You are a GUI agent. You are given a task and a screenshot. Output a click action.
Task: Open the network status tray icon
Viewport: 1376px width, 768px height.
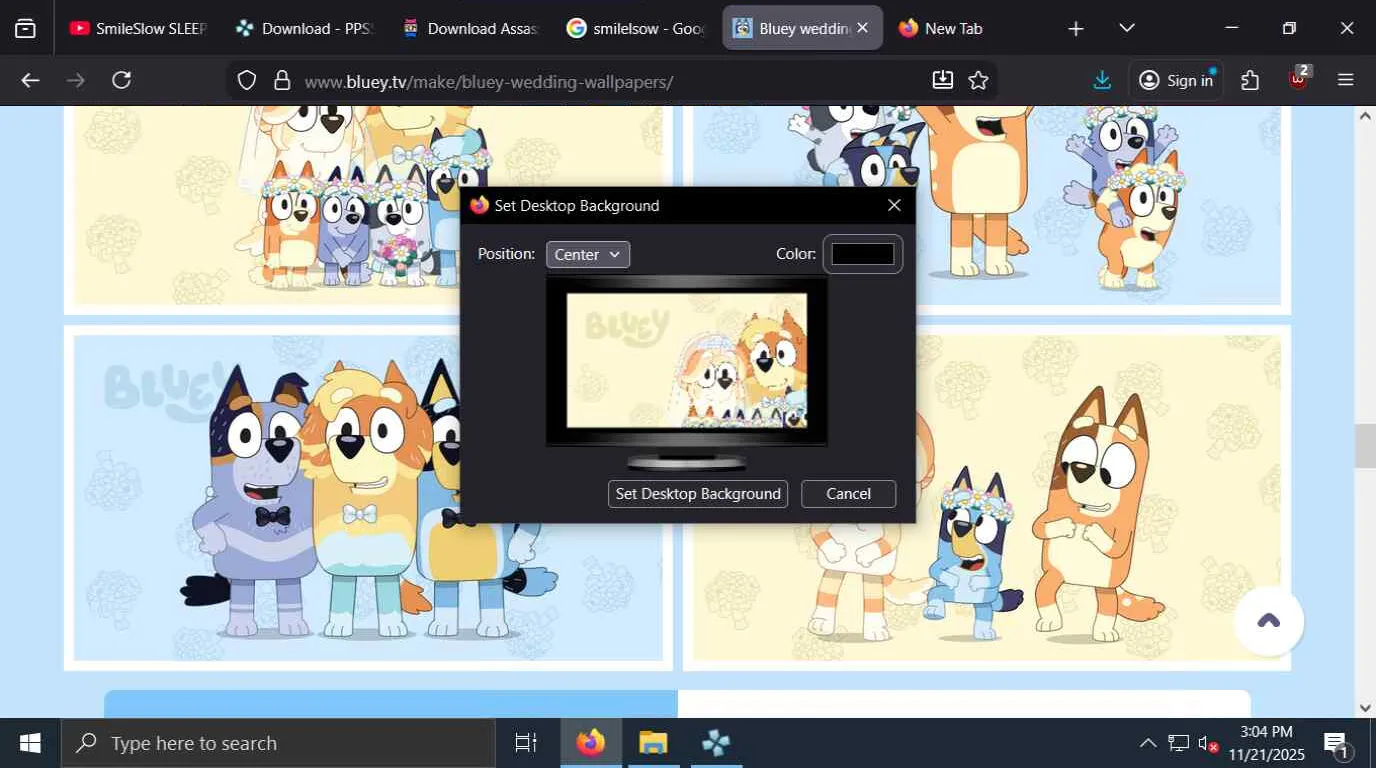1179,743
